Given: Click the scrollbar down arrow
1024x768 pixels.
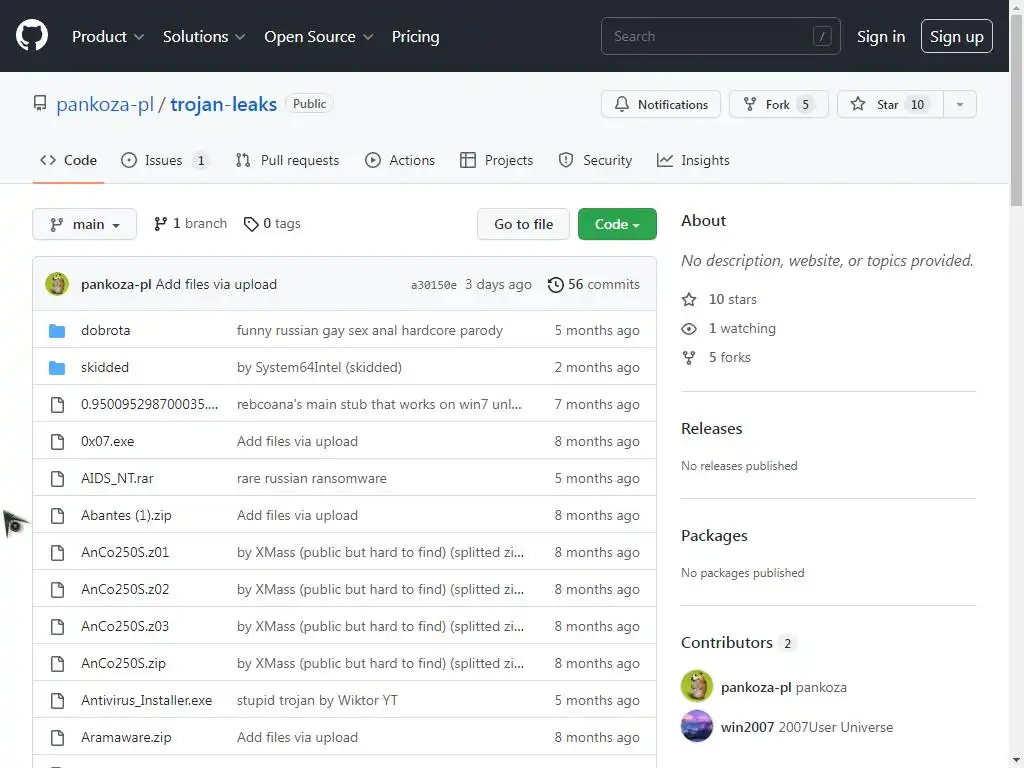Looking at the screenshot, I should 1017,761.
